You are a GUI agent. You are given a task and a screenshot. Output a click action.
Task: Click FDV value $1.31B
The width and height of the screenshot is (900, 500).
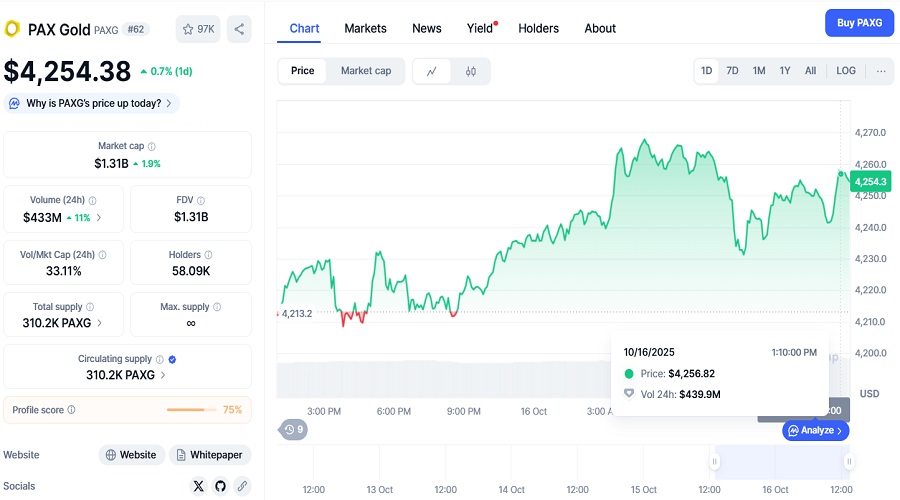tap(191, 217)
